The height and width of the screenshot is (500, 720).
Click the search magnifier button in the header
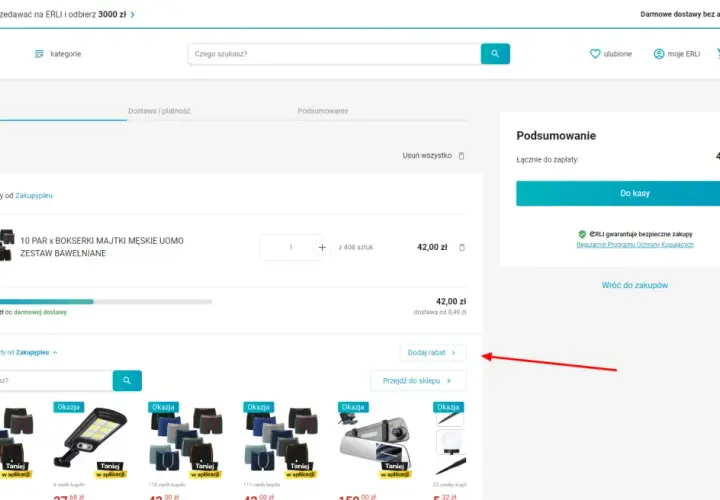[x=495, y=54]
